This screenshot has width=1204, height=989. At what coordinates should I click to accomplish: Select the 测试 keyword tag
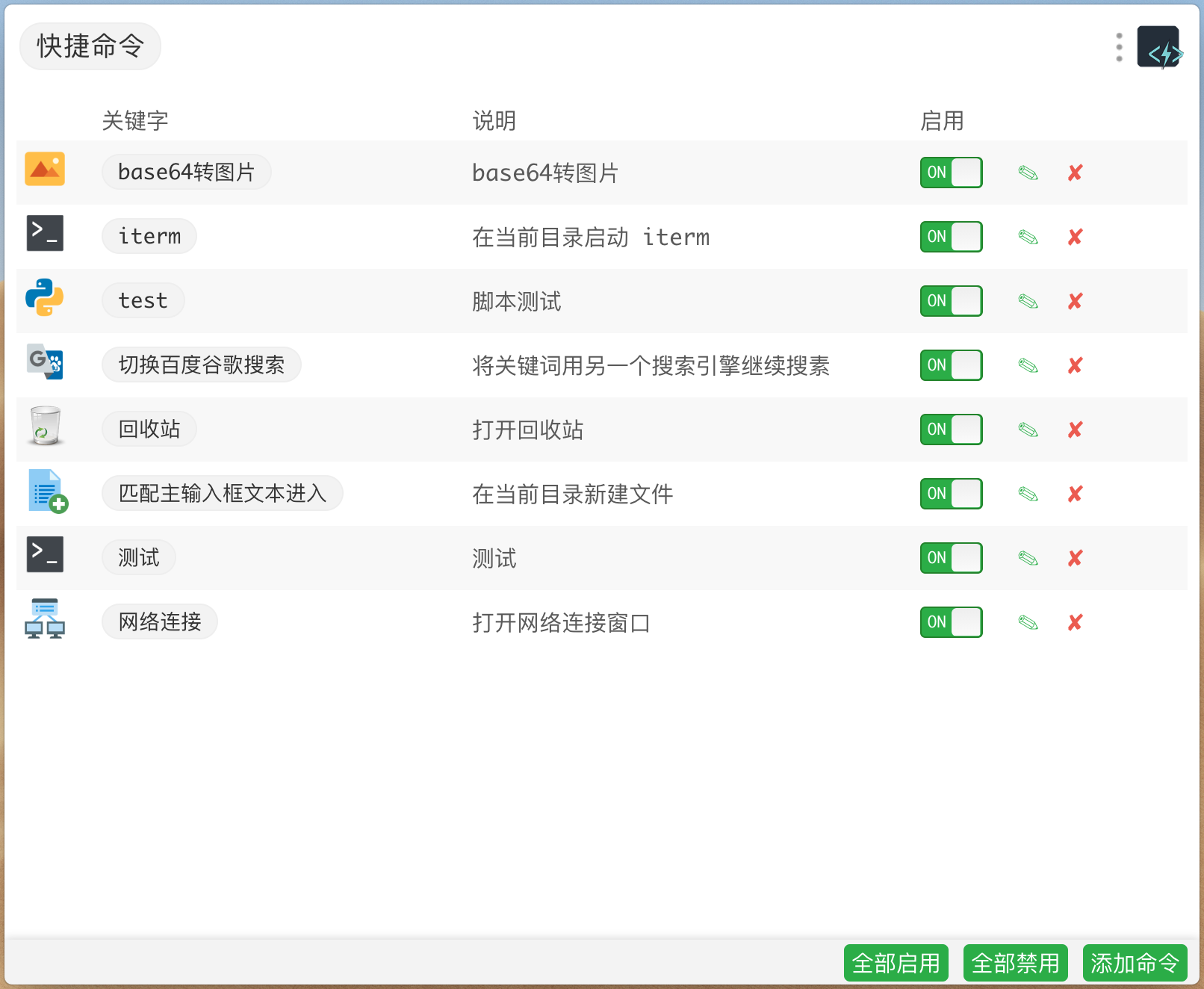[139, 557]
